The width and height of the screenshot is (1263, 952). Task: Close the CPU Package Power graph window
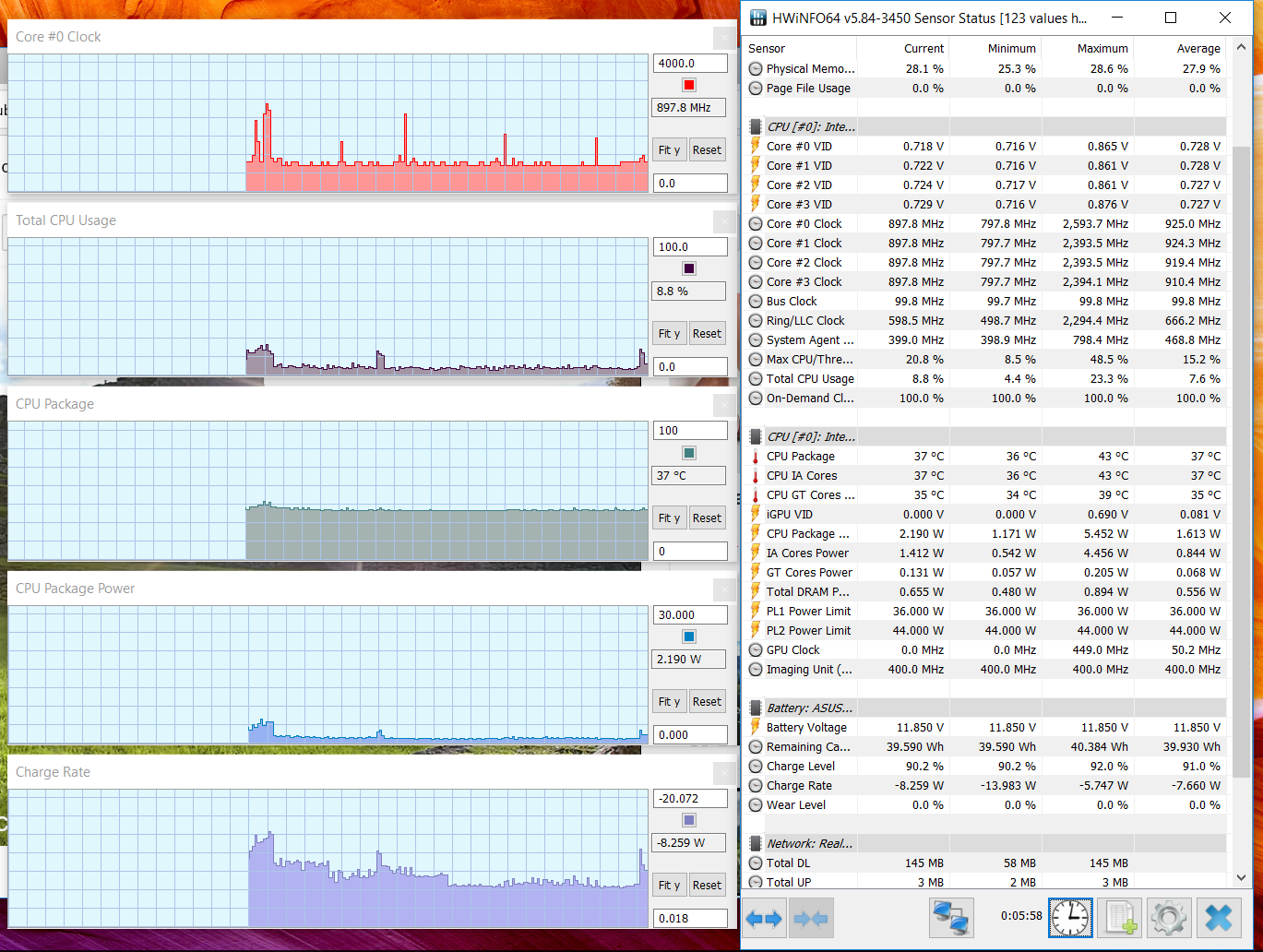725,589
